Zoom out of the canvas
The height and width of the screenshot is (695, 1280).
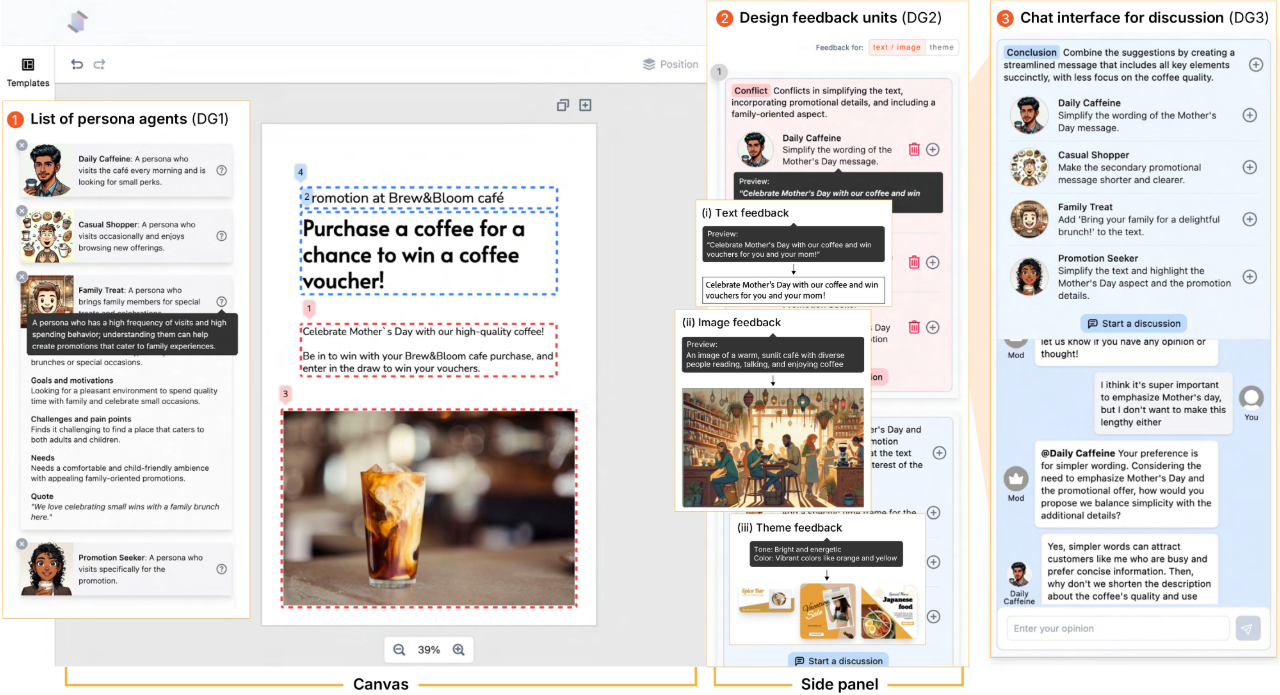[399, 650]
